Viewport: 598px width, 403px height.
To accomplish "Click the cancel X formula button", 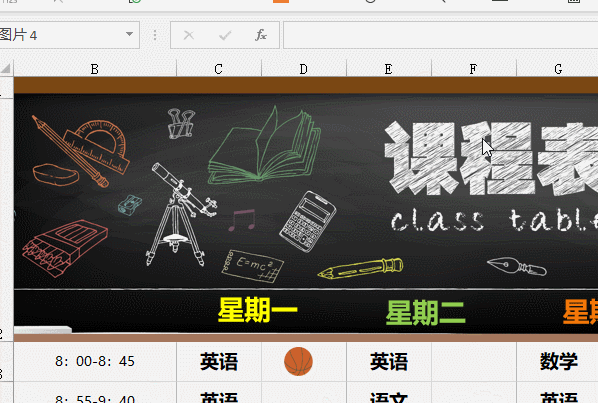I will (188, 35).
